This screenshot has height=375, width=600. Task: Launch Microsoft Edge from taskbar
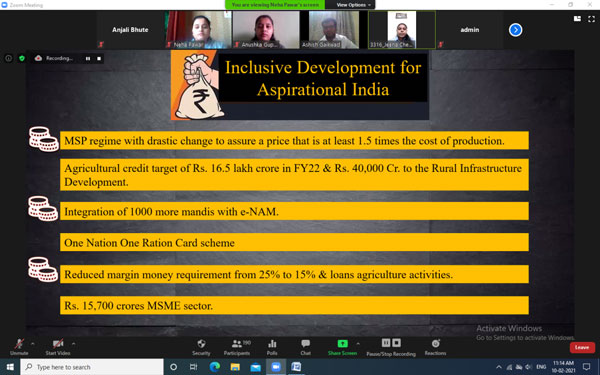215,367
